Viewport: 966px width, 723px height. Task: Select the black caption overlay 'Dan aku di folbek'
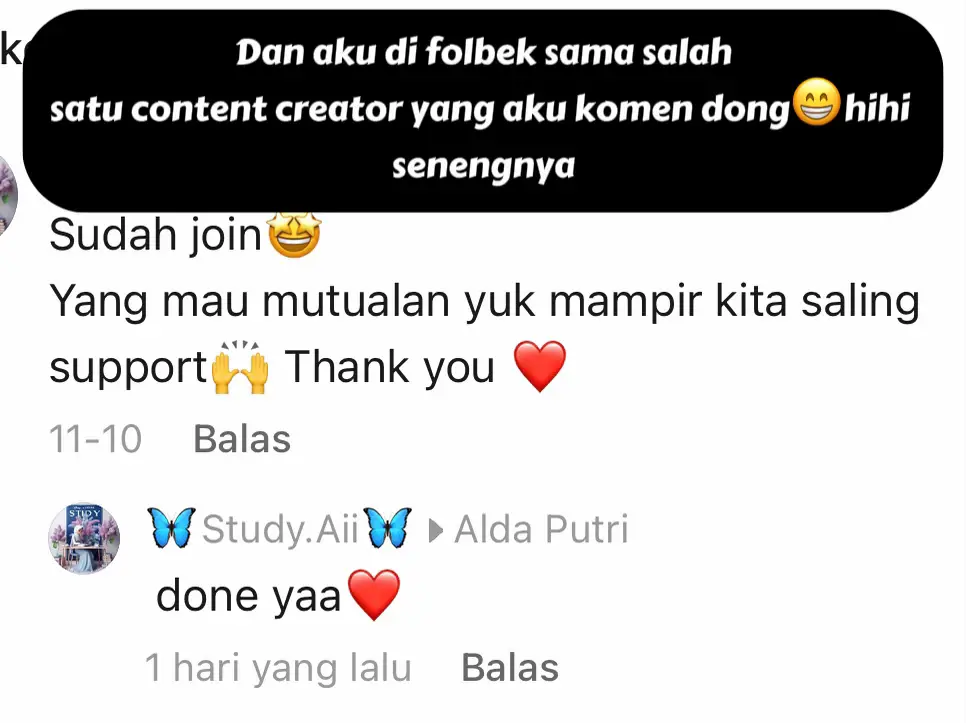(483, 111)
